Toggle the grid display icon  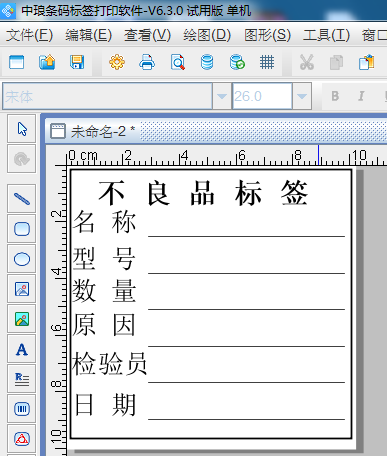point(267,62)
